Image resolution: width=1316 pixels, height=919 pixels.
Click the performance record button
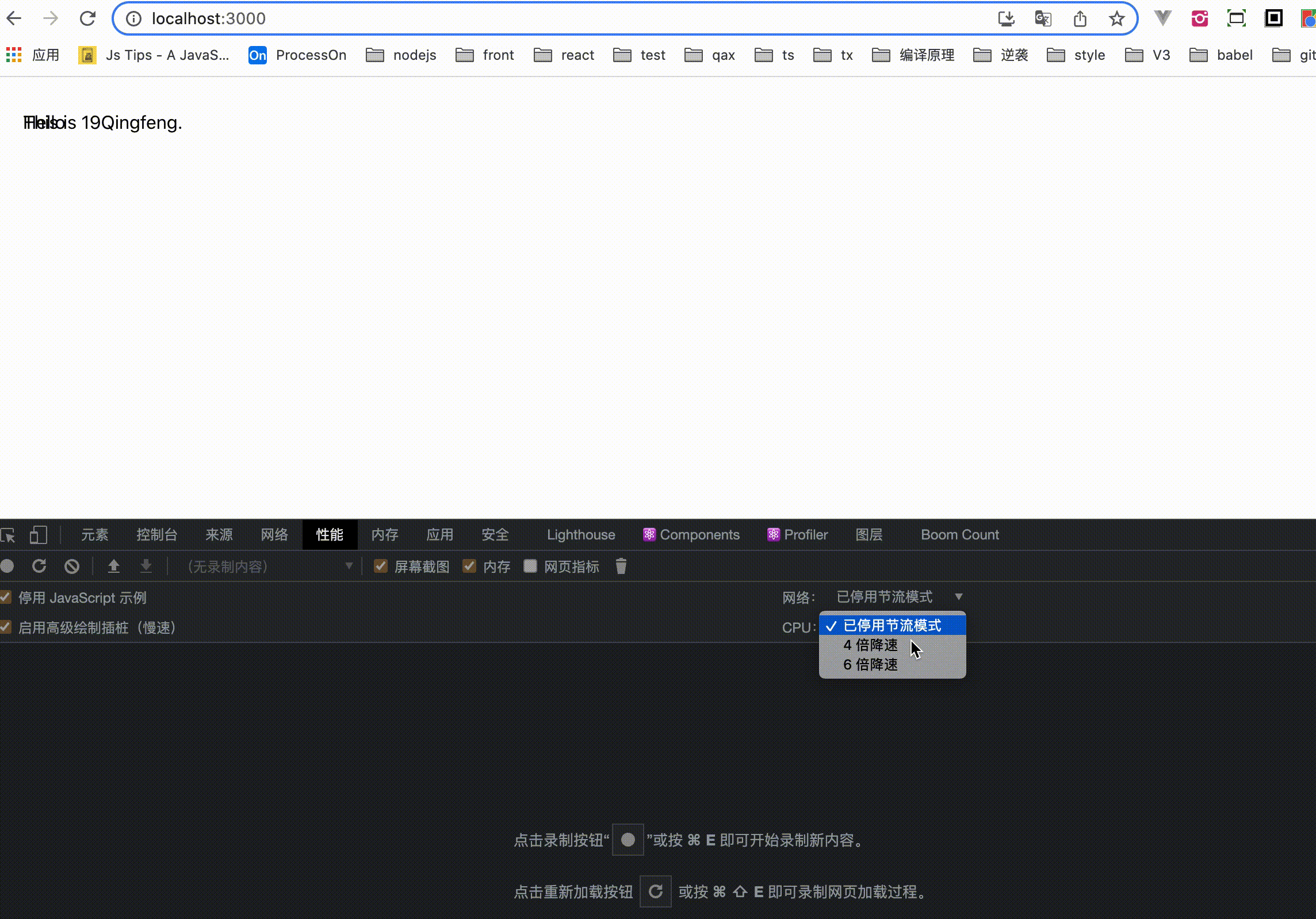coord(8,566)
